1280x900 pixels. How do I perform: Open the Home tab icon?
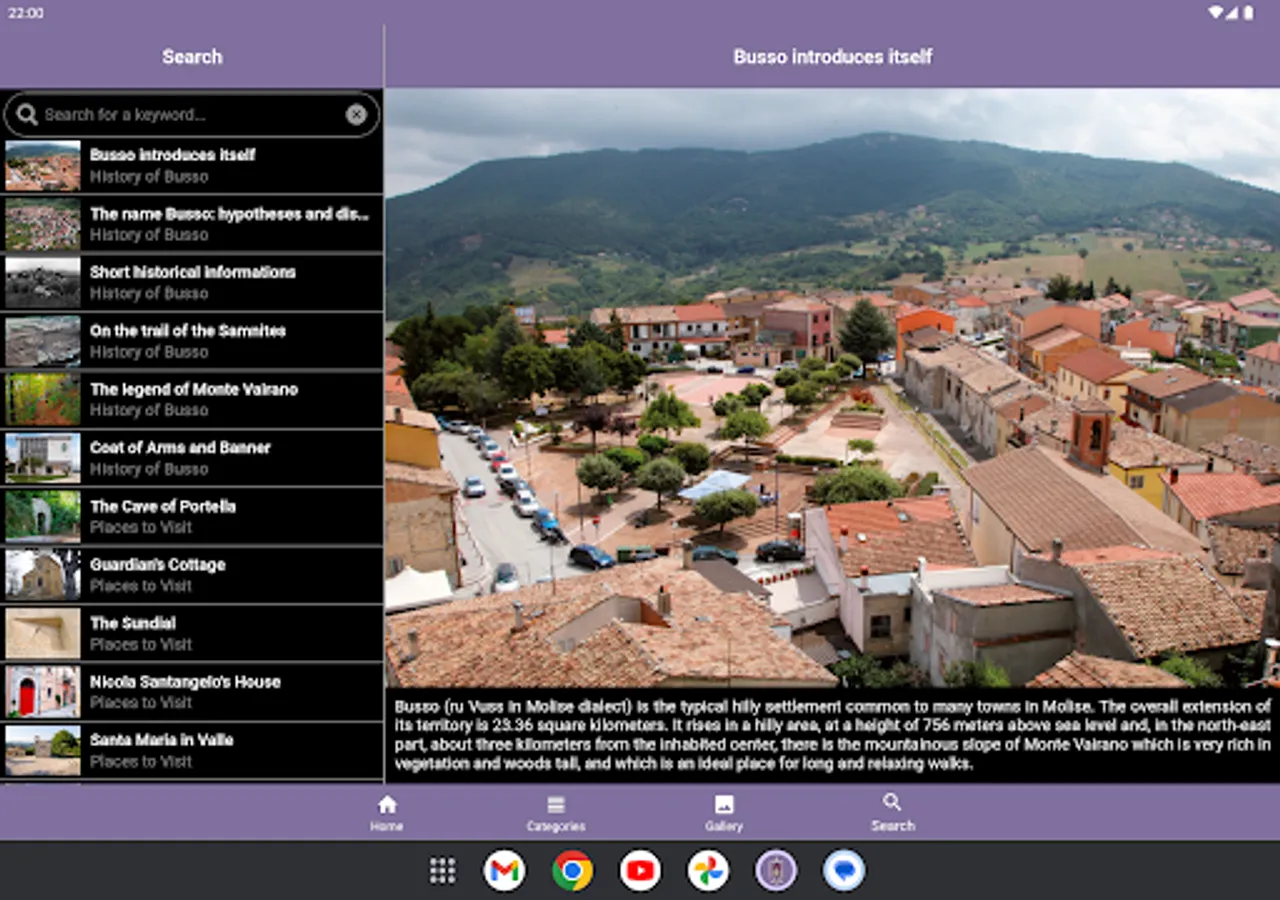(387, 804)
